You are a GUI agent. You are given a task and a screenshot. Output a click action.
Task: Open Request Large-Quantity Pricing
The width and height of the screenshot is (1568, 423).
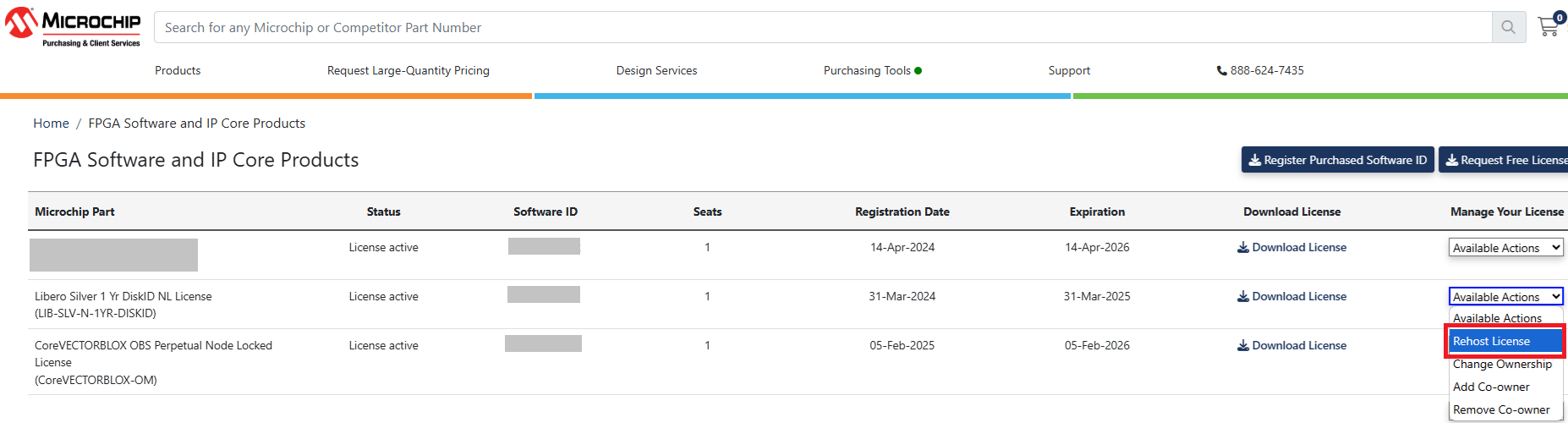tap(408, 71)
